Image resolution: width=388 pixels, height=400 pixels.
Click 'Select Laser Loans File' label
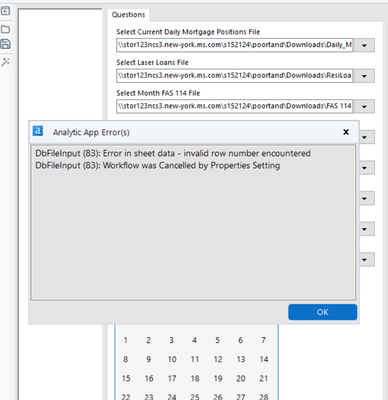point(152,63)
